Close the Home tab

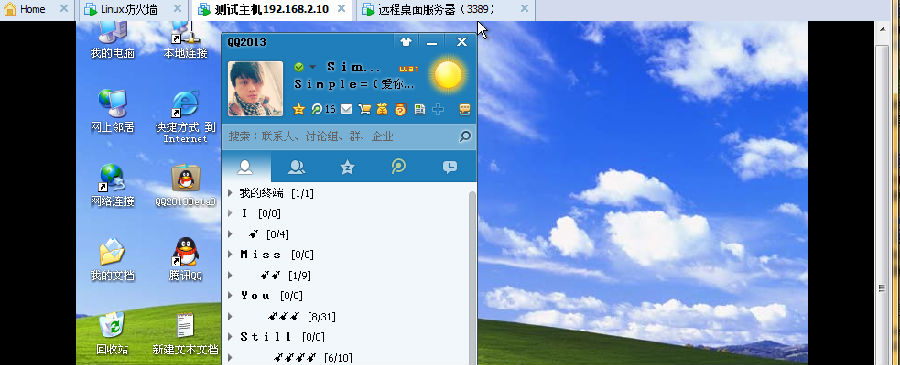(x=64, y=9)
